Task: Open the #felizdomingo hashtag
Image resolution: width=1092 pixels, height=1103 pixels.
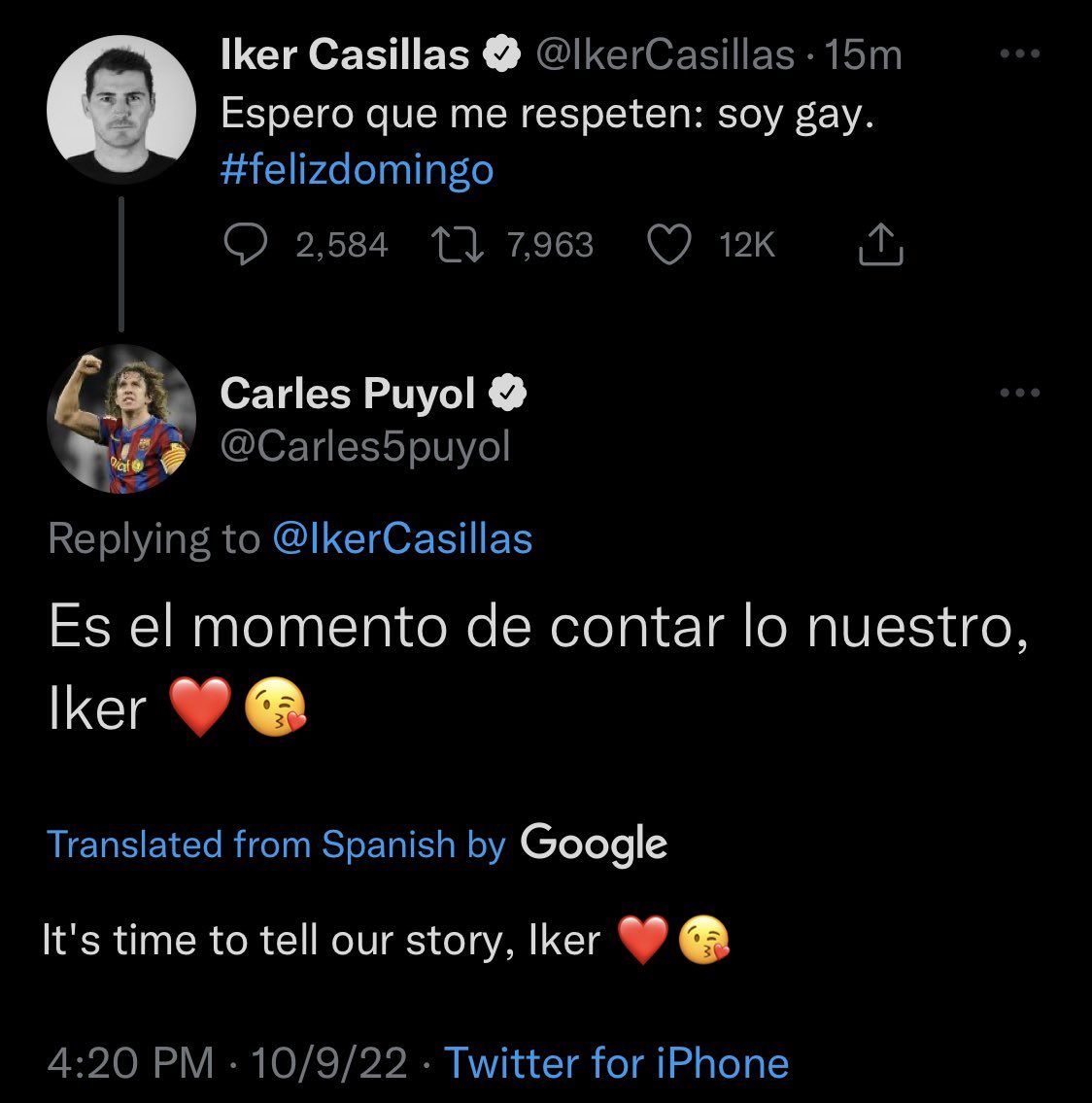Action: tap(358, 171)
